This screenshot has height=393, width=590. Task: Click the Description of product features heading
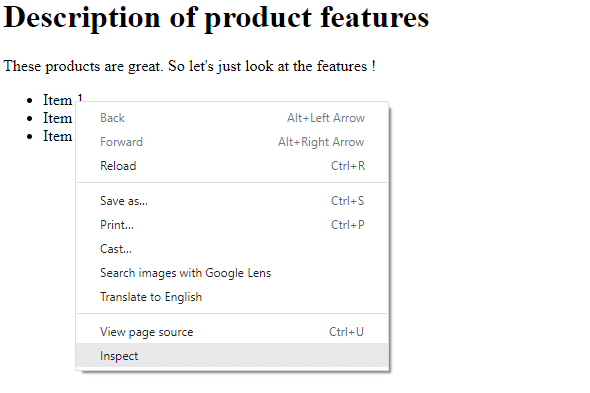tap(216, 17)
